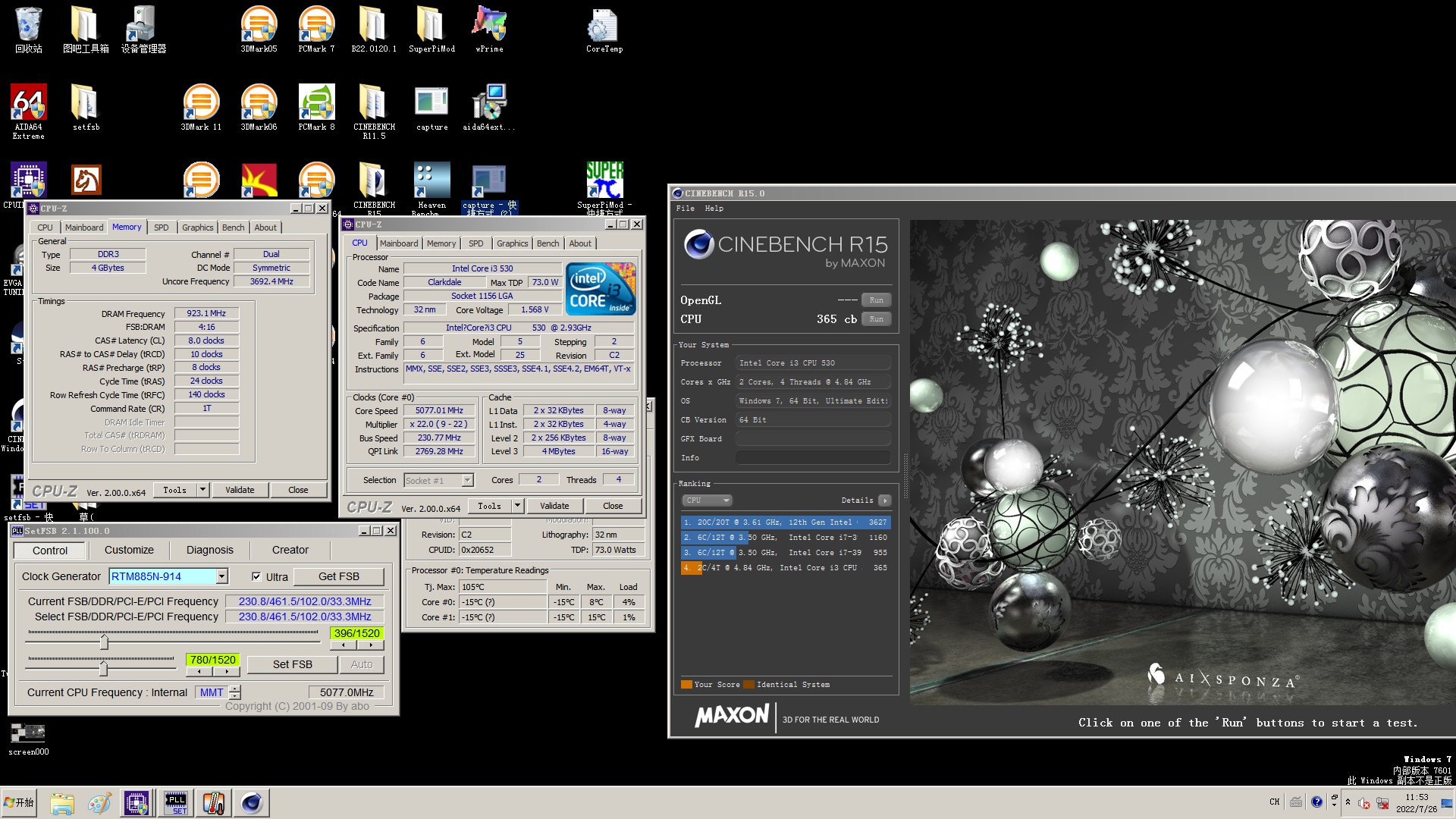The height and width of the screenshot is (819, 1456).
Task: Open the capture desktop icon
Action: coord(431,108)
